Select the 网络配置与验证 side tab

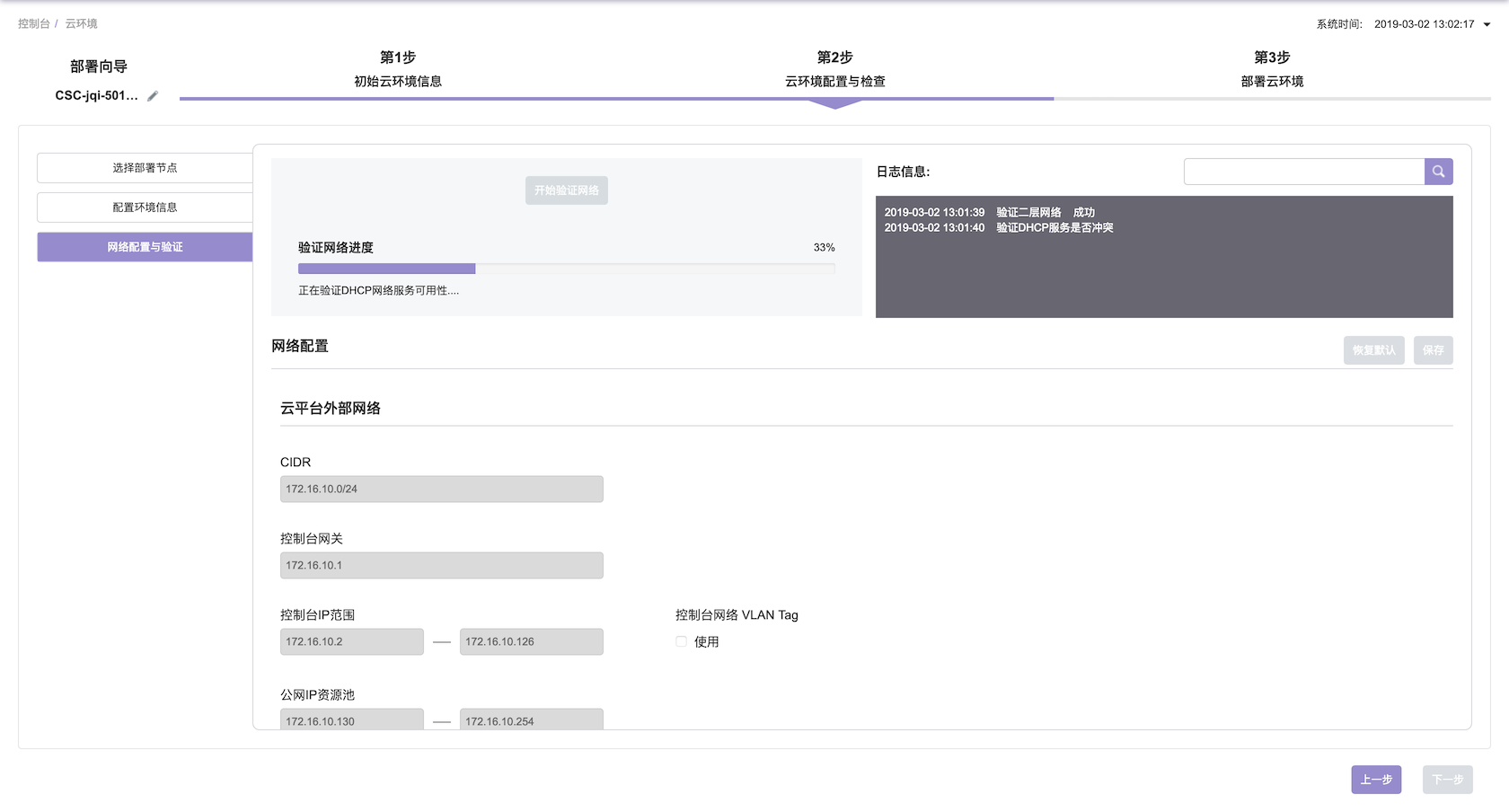click(145, 247)
